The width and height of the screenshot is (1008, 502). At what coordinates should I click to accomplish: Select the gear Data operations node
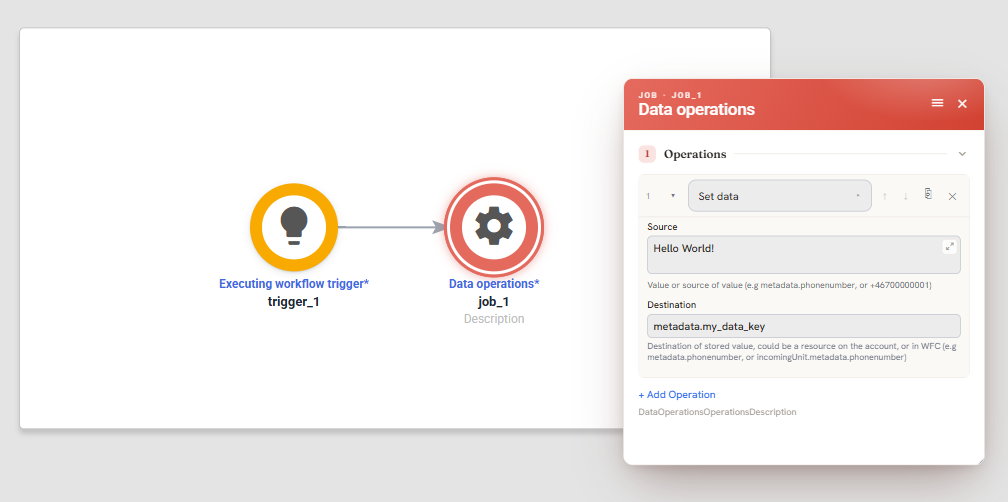(x=494, y=226)
